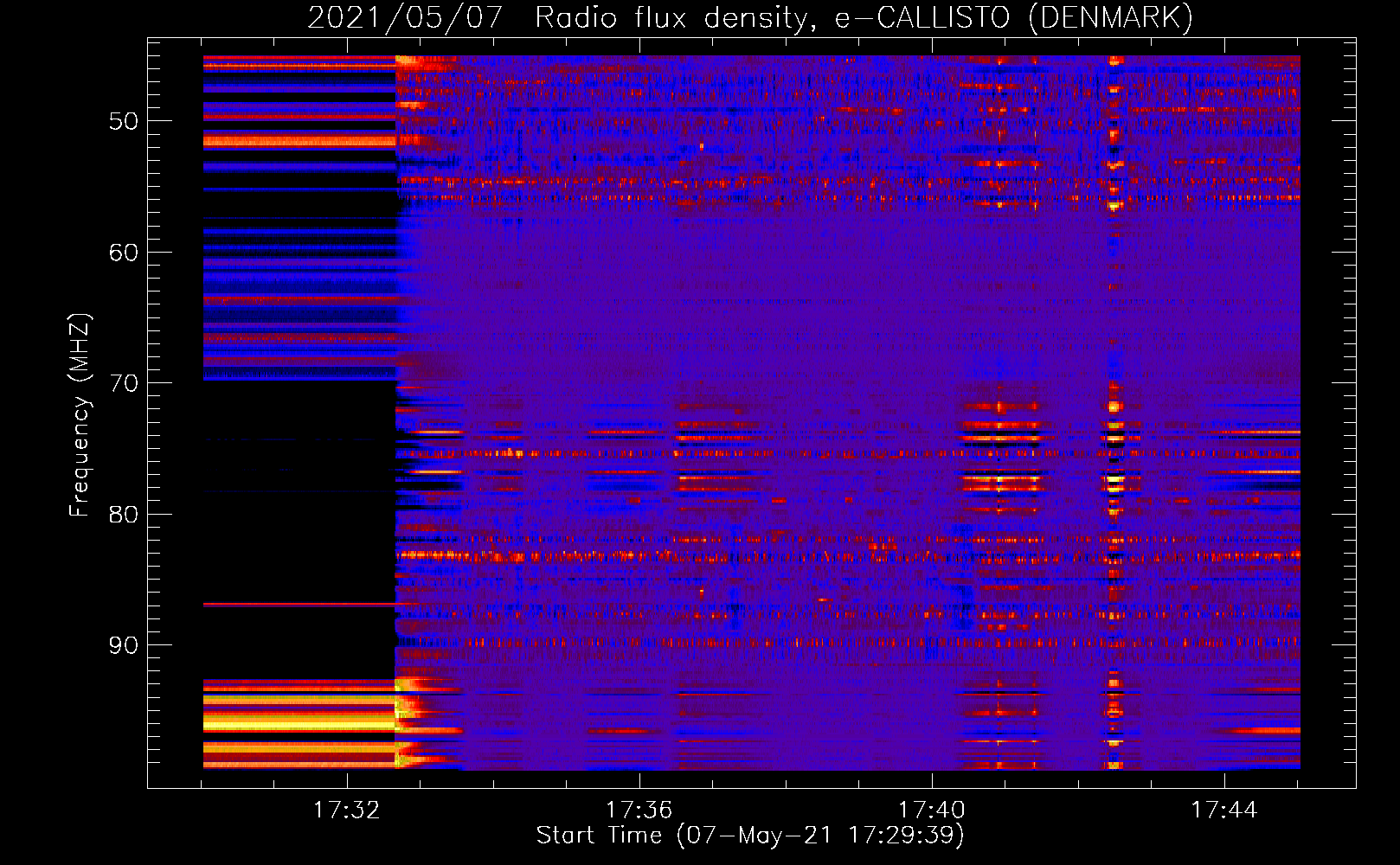Click the '50' frequency tick label

124,121
